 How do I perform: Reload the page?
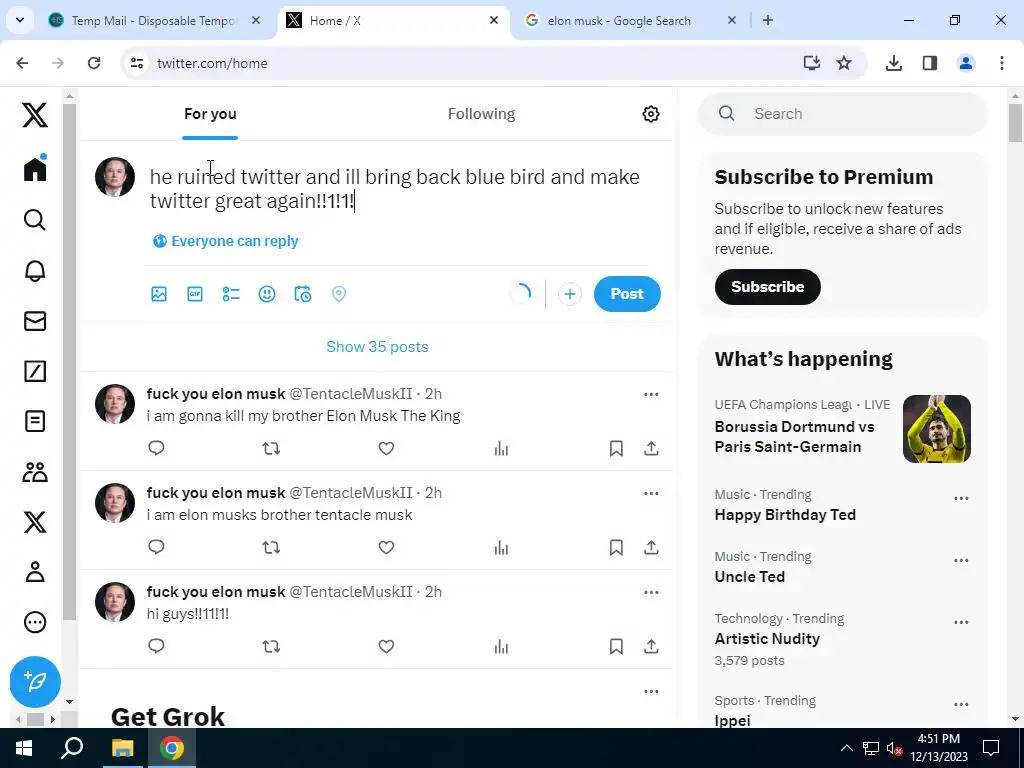click(x=94, y=63)
